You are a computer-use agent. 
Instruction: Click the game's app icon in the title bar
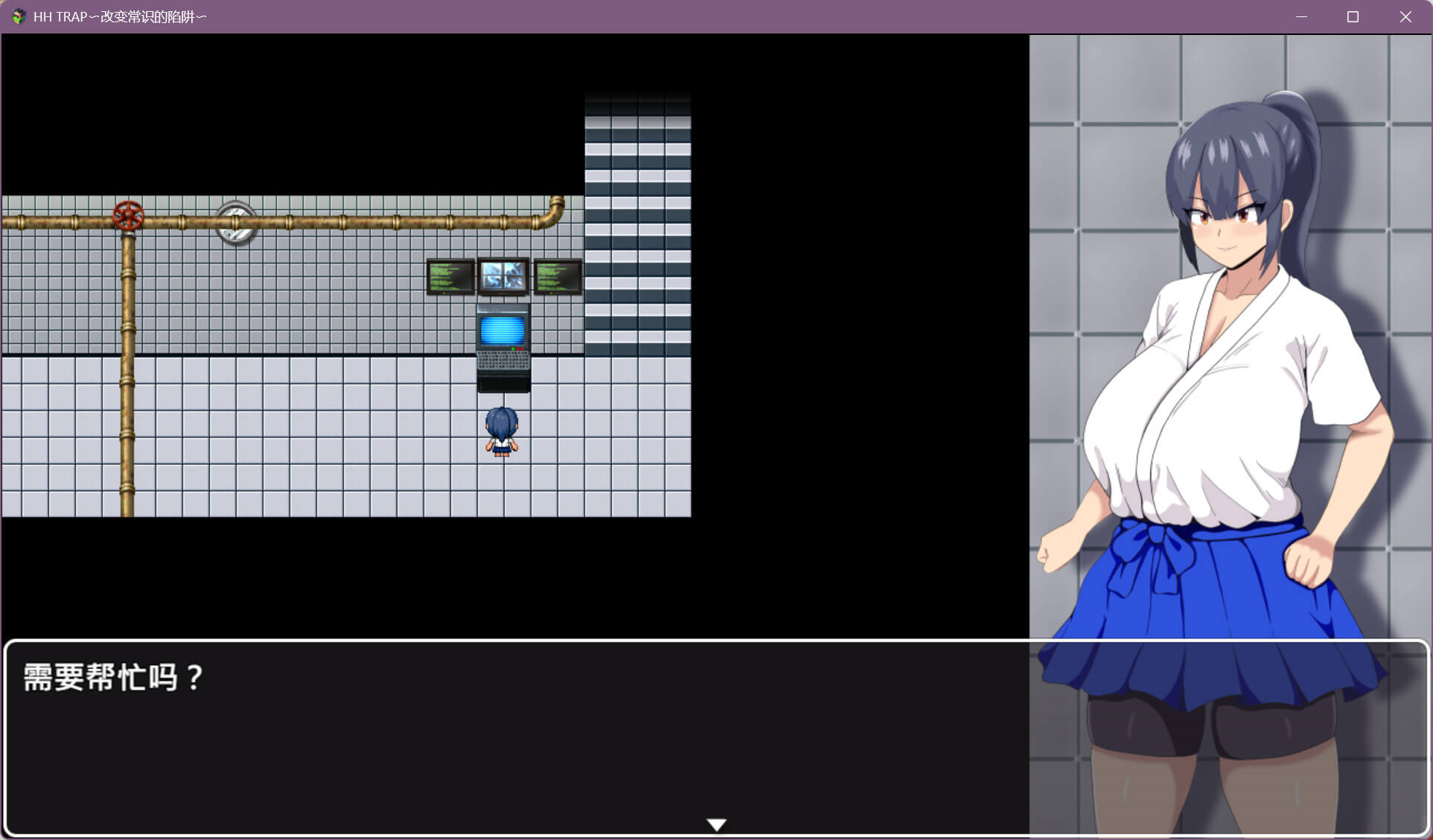18,16
